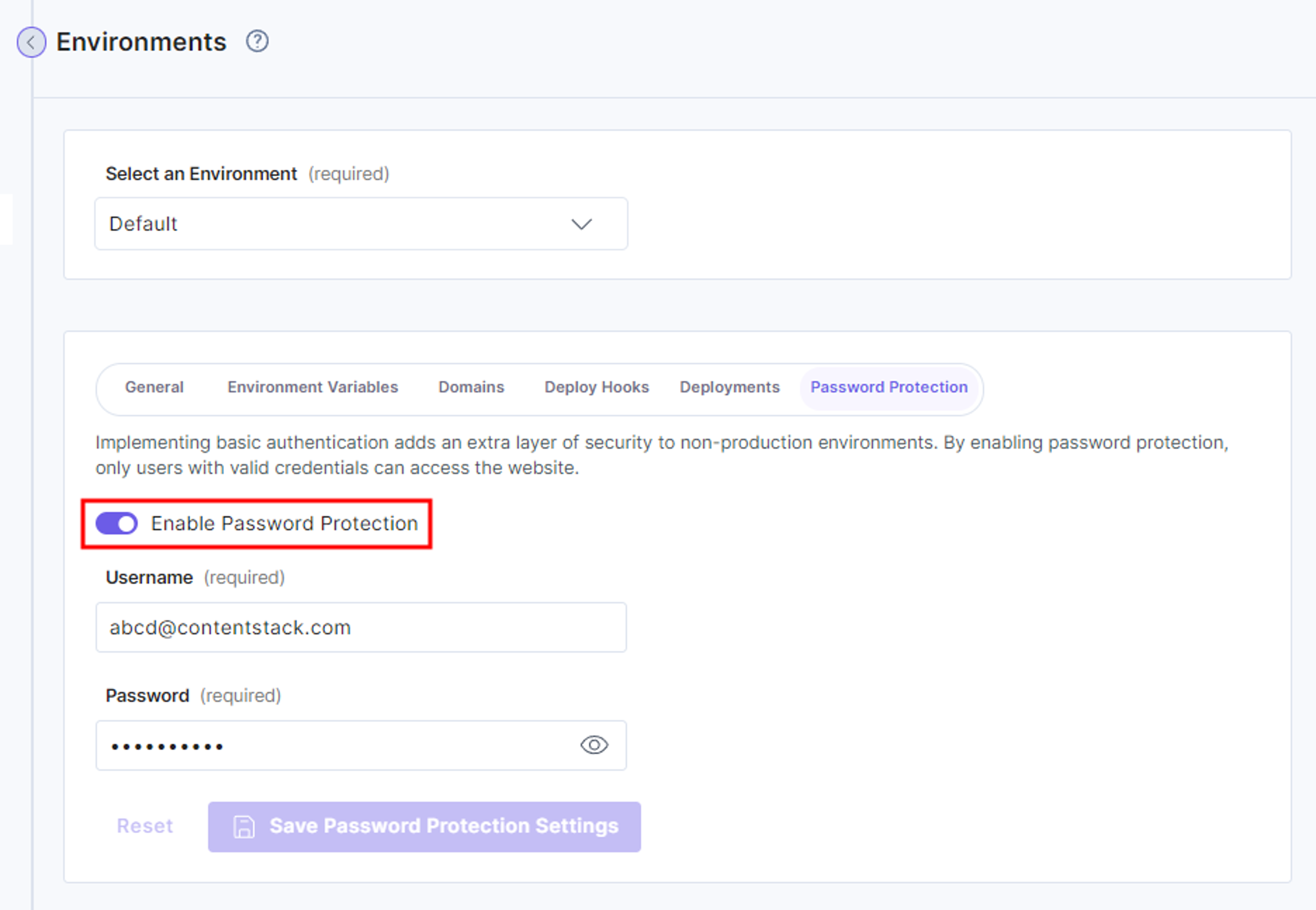Click the Reset button
The width and height of the screenshot is (1316, 910).
coord(145,826)
